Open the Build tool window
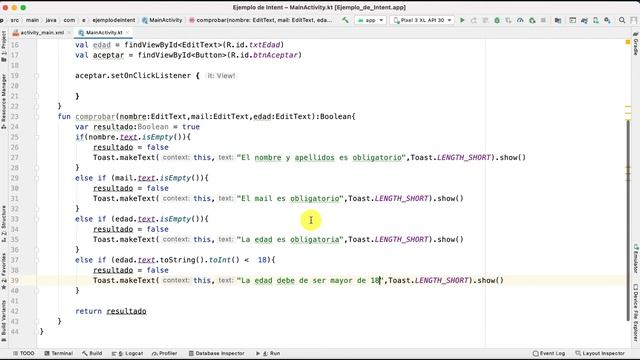The image size is (640, 360). [92, 353]
